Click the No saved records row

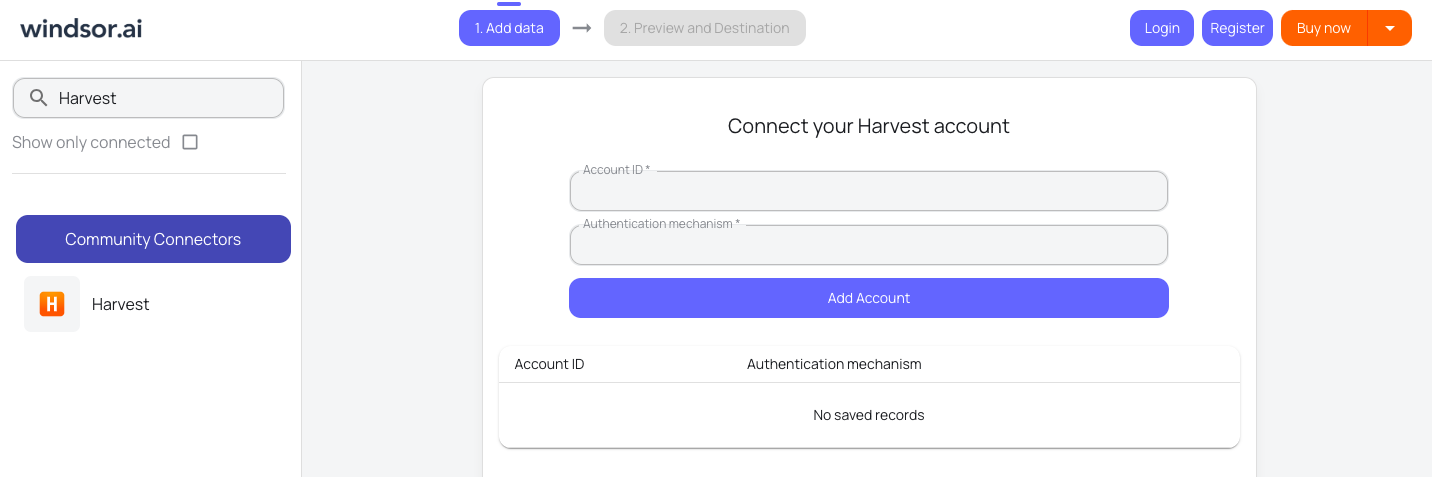869,415
